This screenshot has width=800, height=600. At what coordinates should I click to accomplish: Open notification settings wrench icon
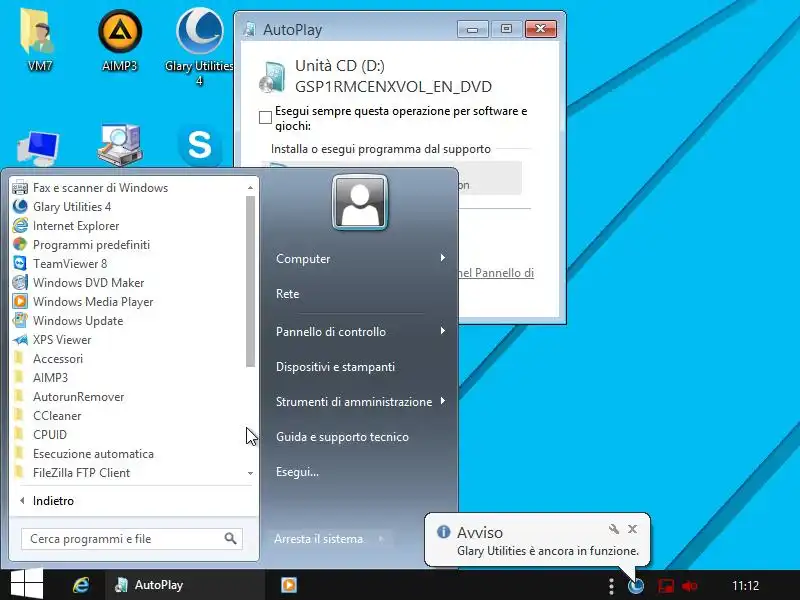(614, 529)
